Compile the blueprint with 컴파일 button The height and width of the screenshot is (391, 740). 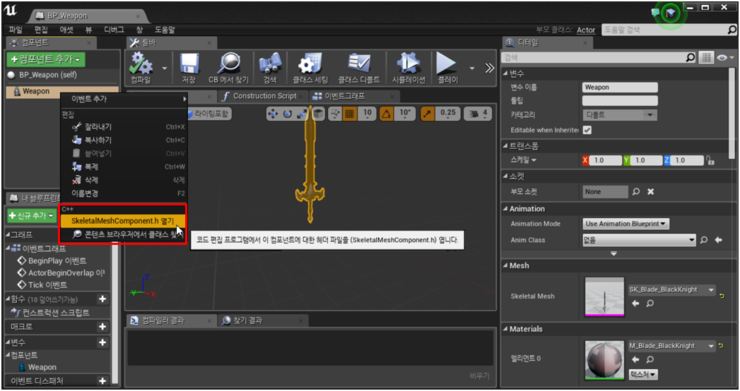click(x=141, y=68)
